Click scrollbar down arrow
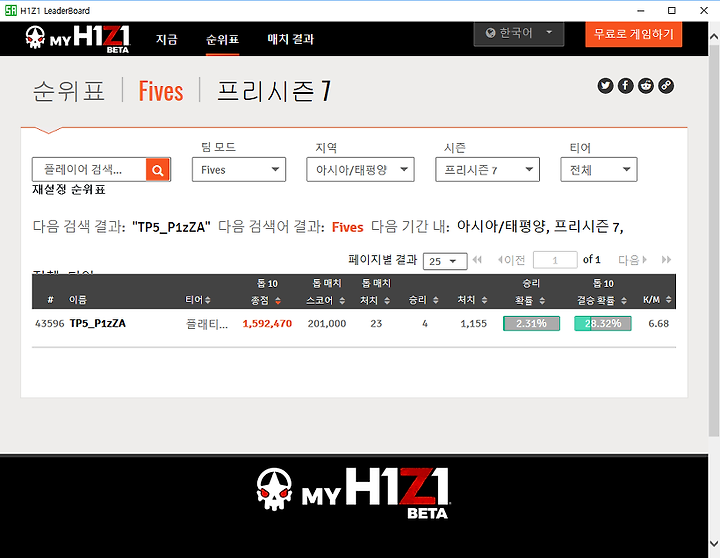This screenshot has width=720, height=558. coord(714,544)
